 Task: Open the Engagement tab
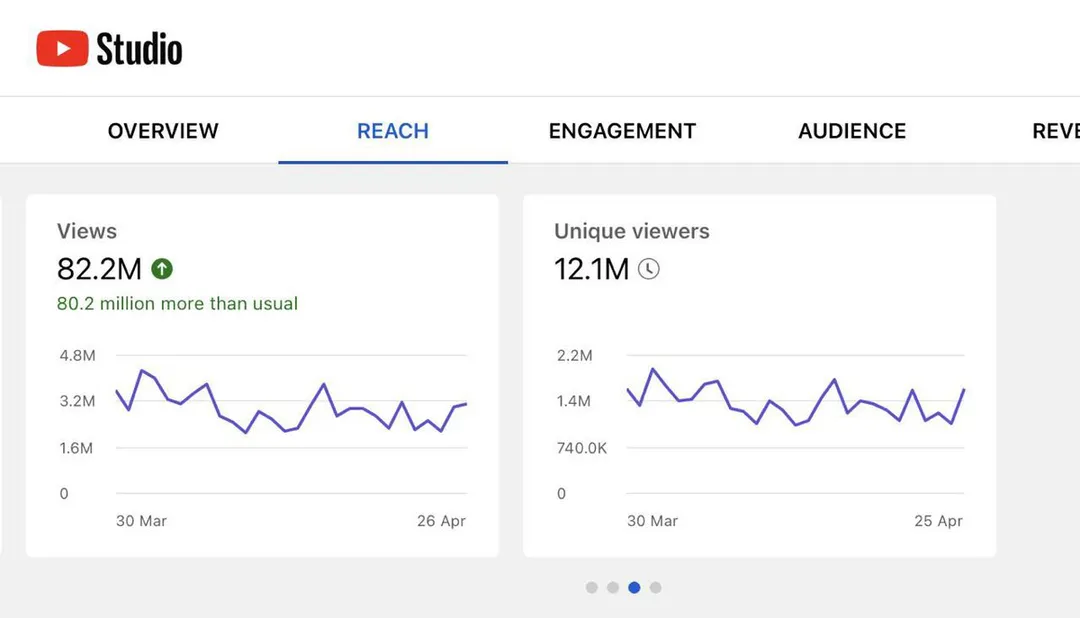(x=622, y=131)
